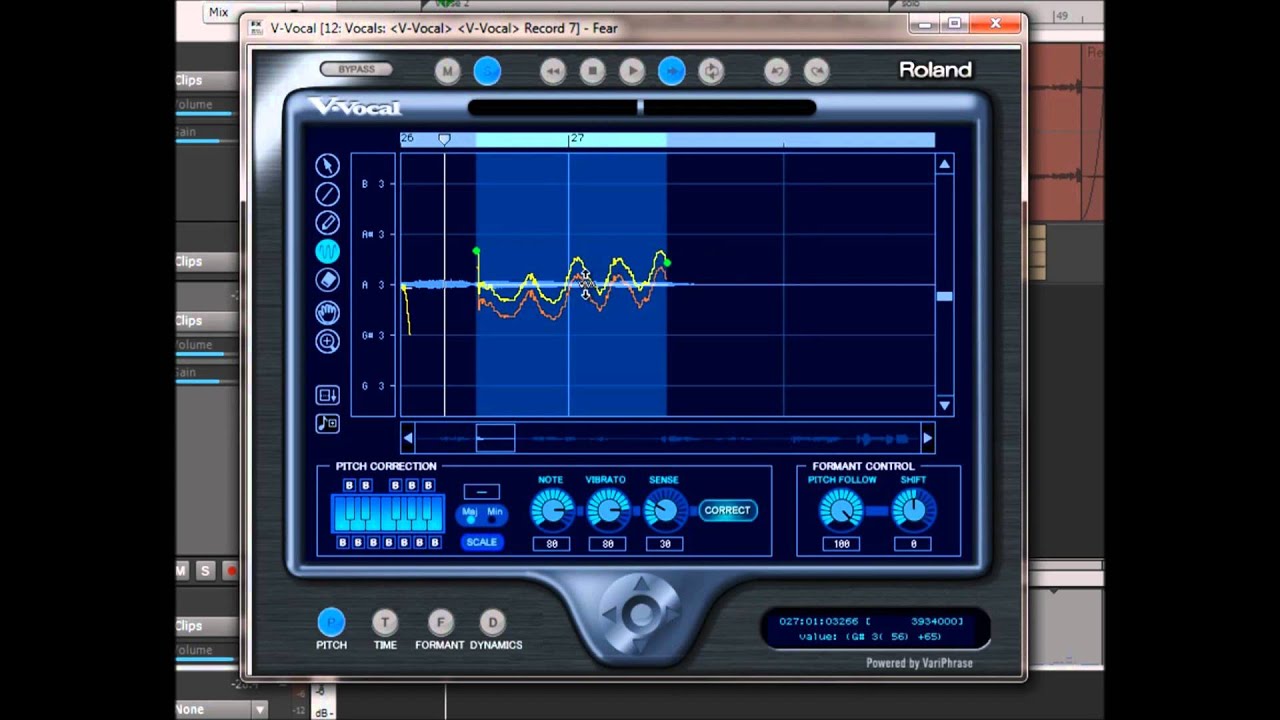1280x720 pixels.
Task: Click the NOTE value field showing 80
Action: coord(551,544)
